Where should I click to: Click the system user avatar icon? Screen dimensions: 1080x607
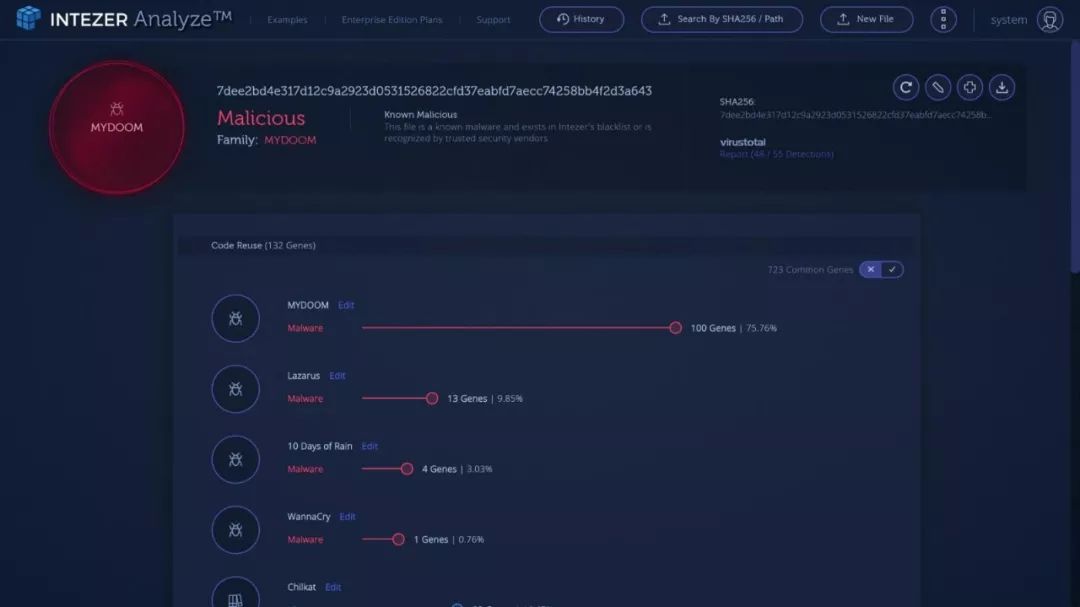tap(1050, 20)
